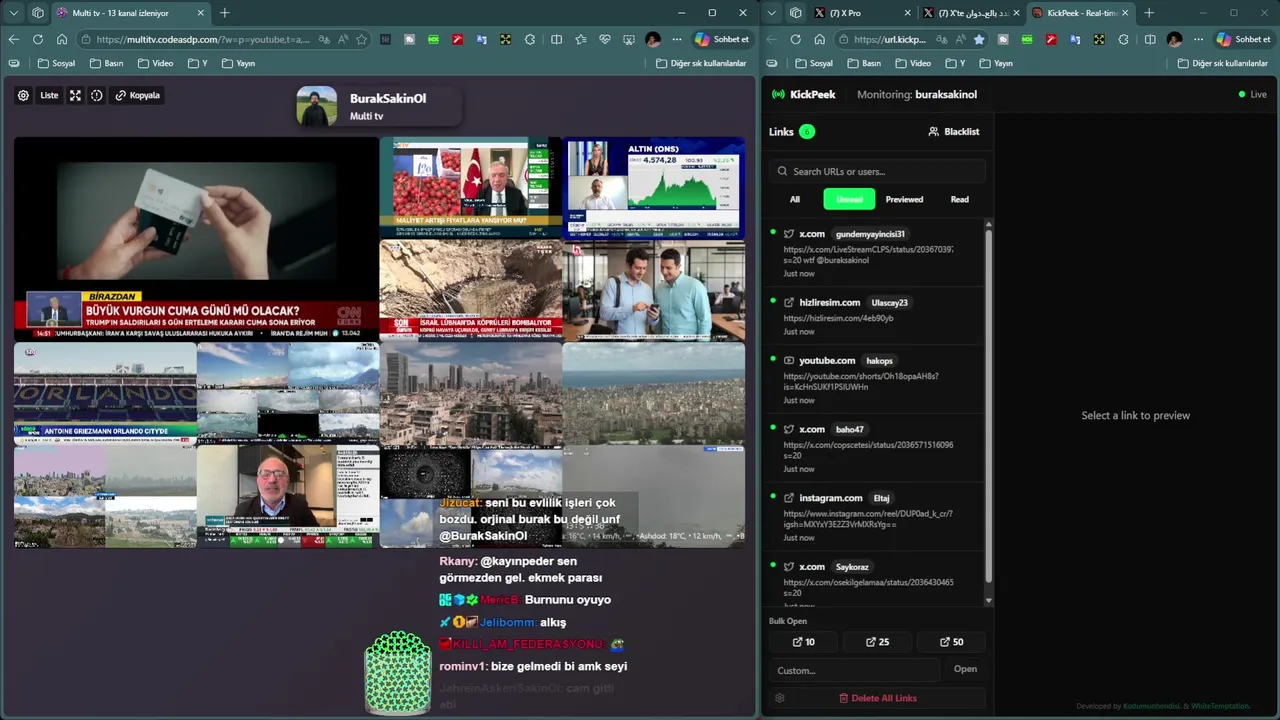This screenshot has height=720, width=1280.
Task: Open KickPeek settings gear at panel bottom
Action: [x=780, y=698]
